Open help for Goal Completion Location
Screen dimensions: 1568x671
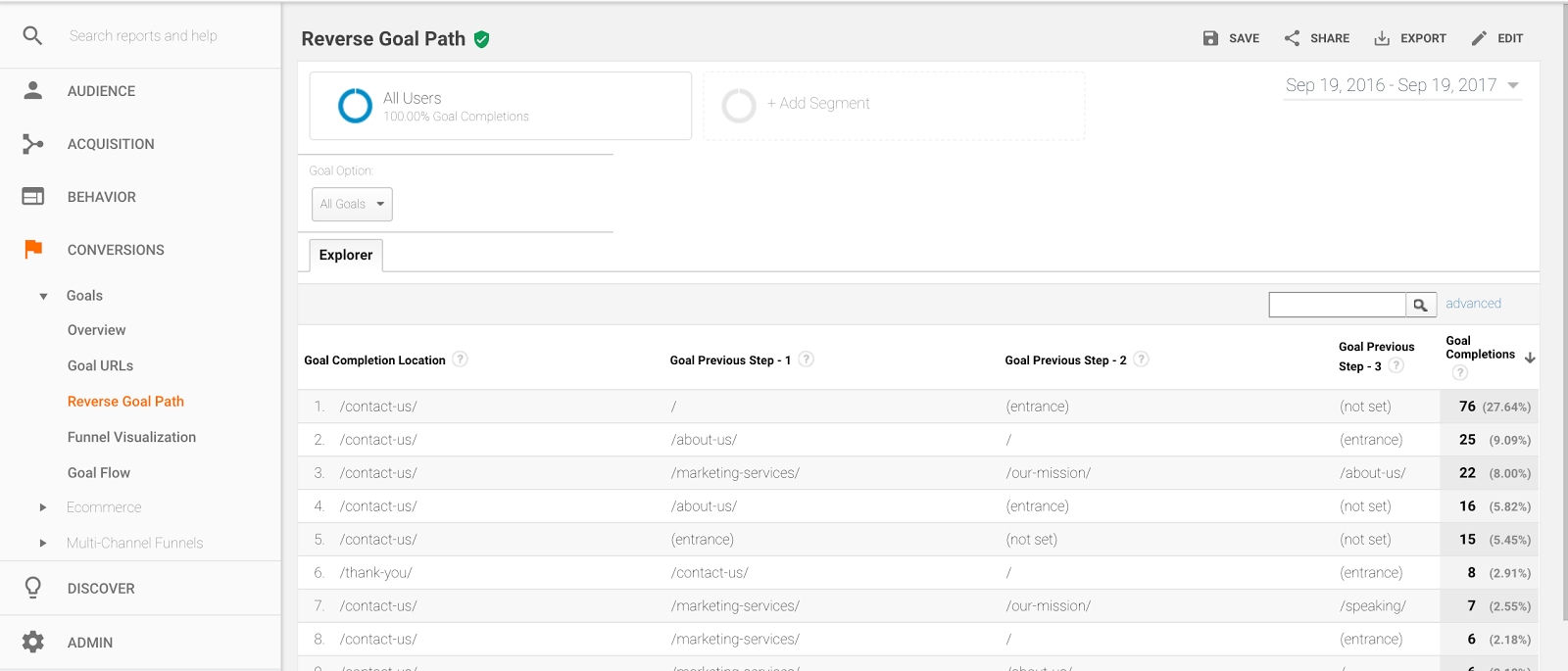[460, 359]
